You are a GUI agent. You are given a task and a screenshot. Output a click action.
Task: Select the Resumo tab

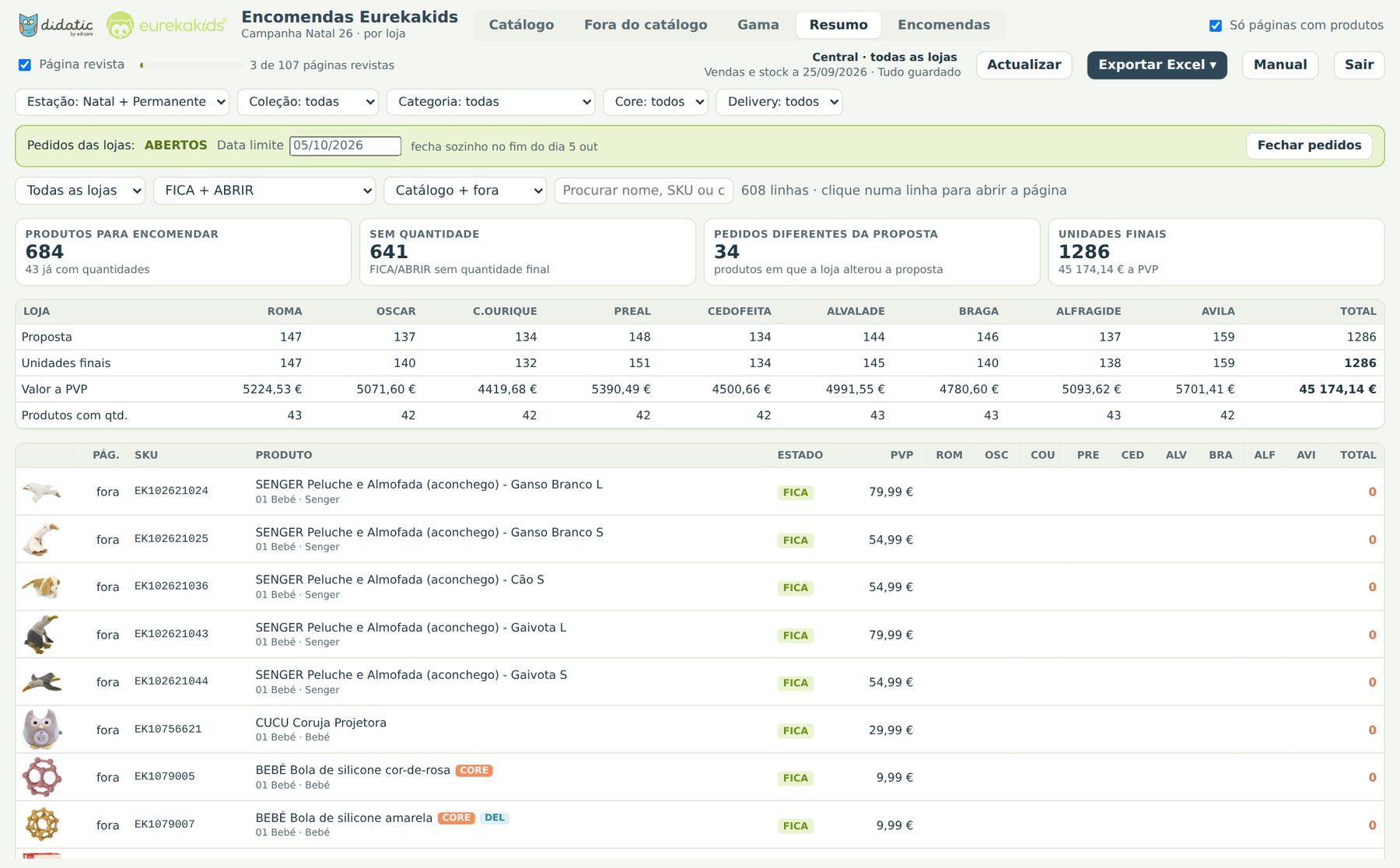[838, 25]
